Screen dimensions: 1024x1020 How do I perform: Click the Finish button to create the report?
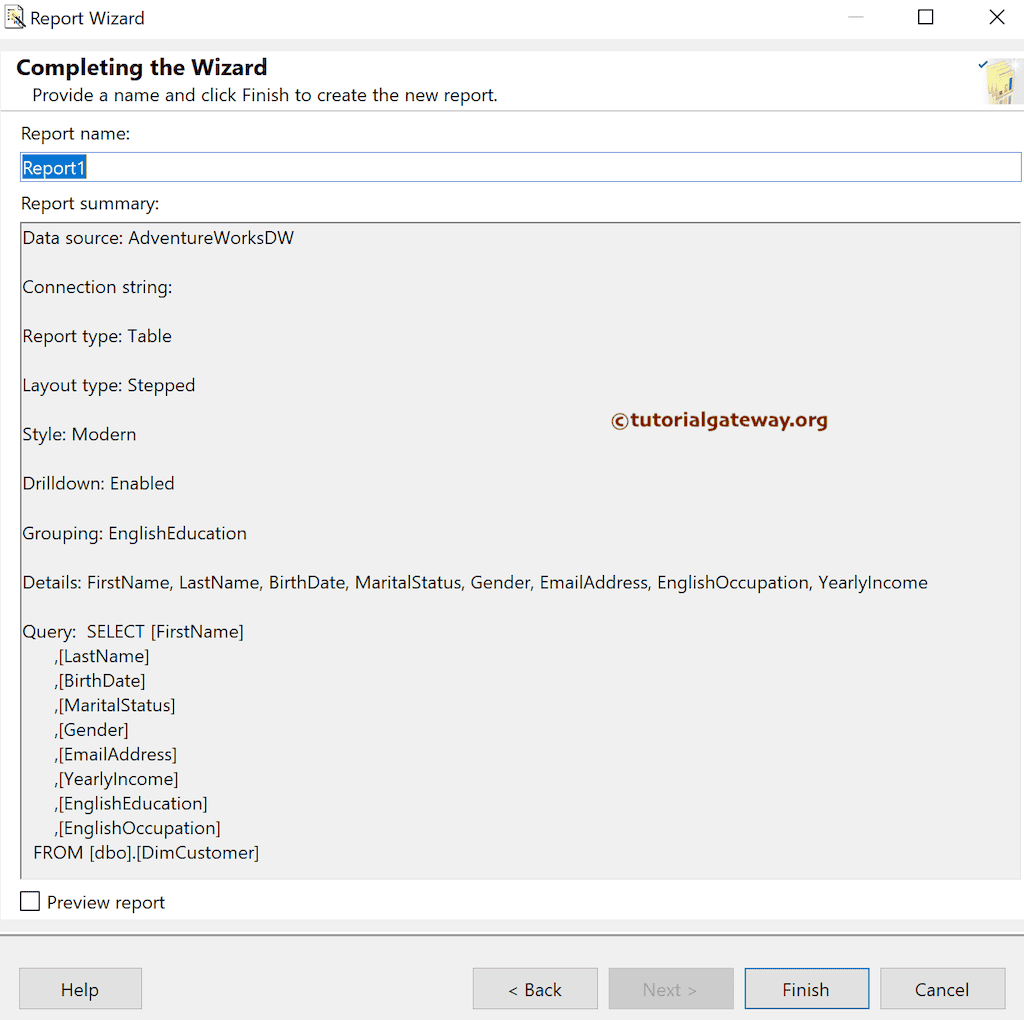click(x=806, y=988)
